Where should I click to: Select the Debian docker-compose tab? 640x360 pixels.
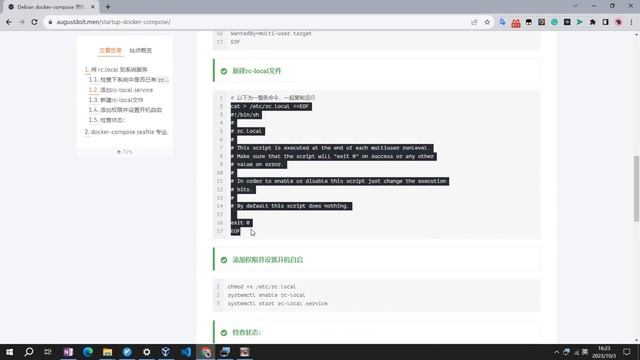tap(51, 7)
